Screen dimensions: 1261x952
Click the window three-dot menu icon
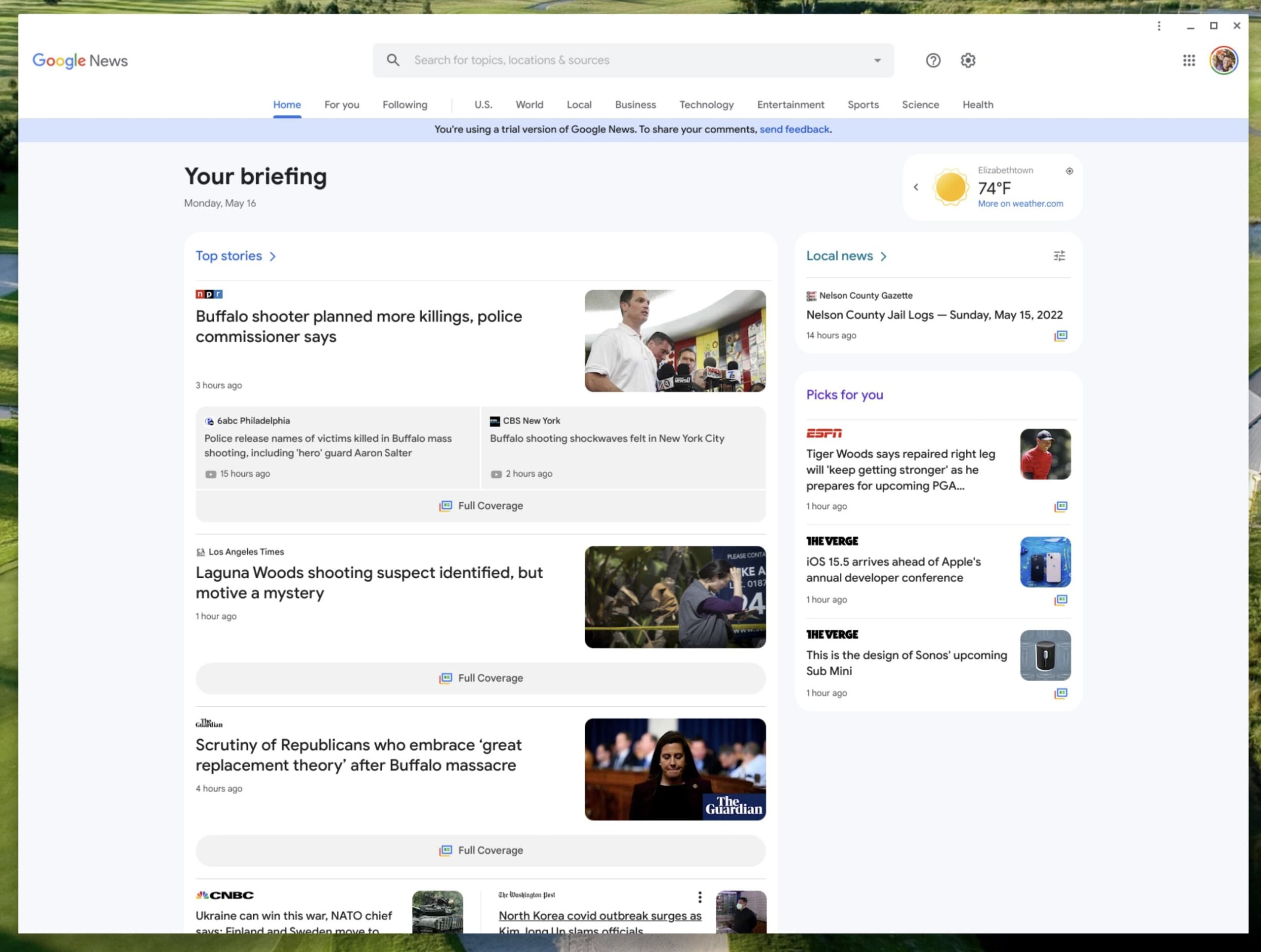tap(1159, 26)
